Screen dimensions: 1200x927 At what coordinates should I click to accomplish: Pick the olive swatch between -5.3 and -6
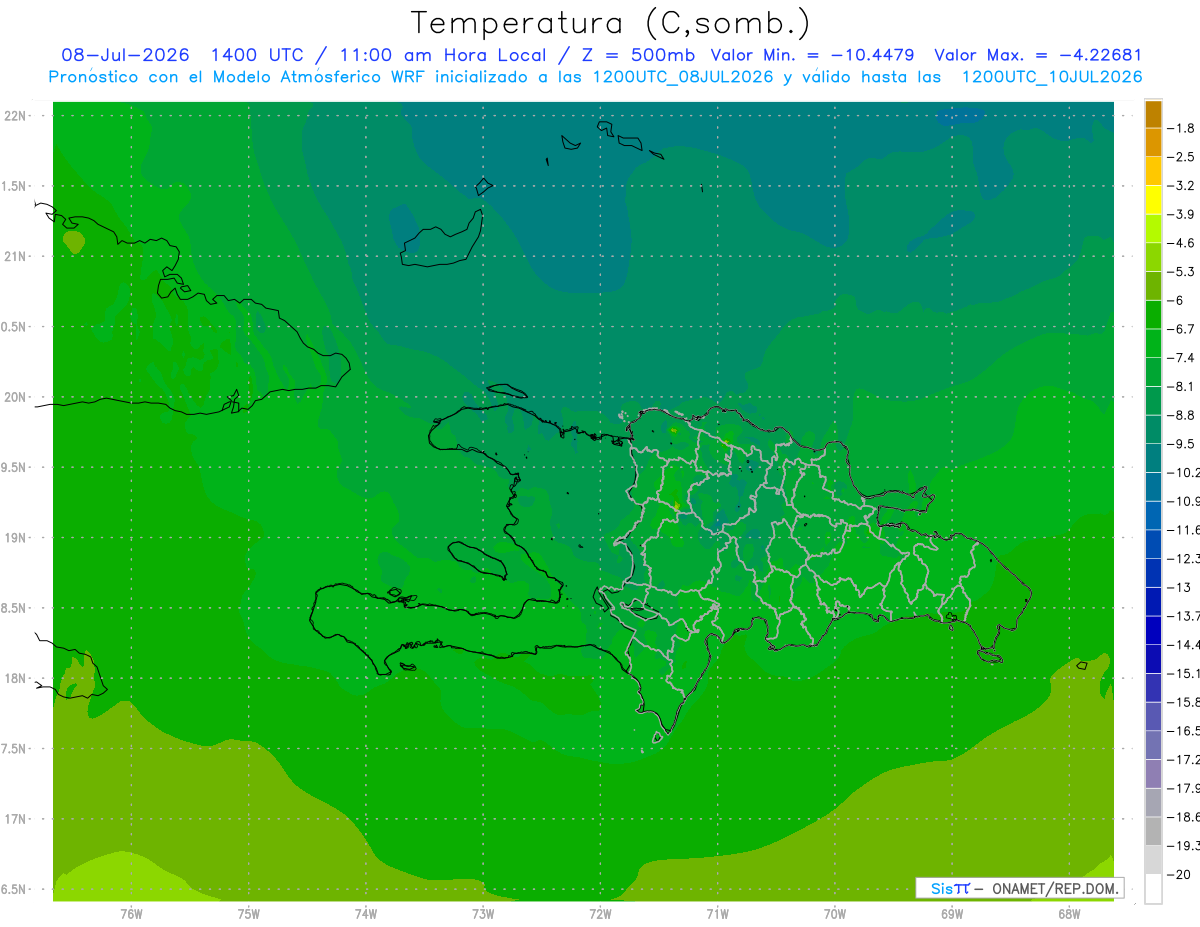coord(1153,286)
